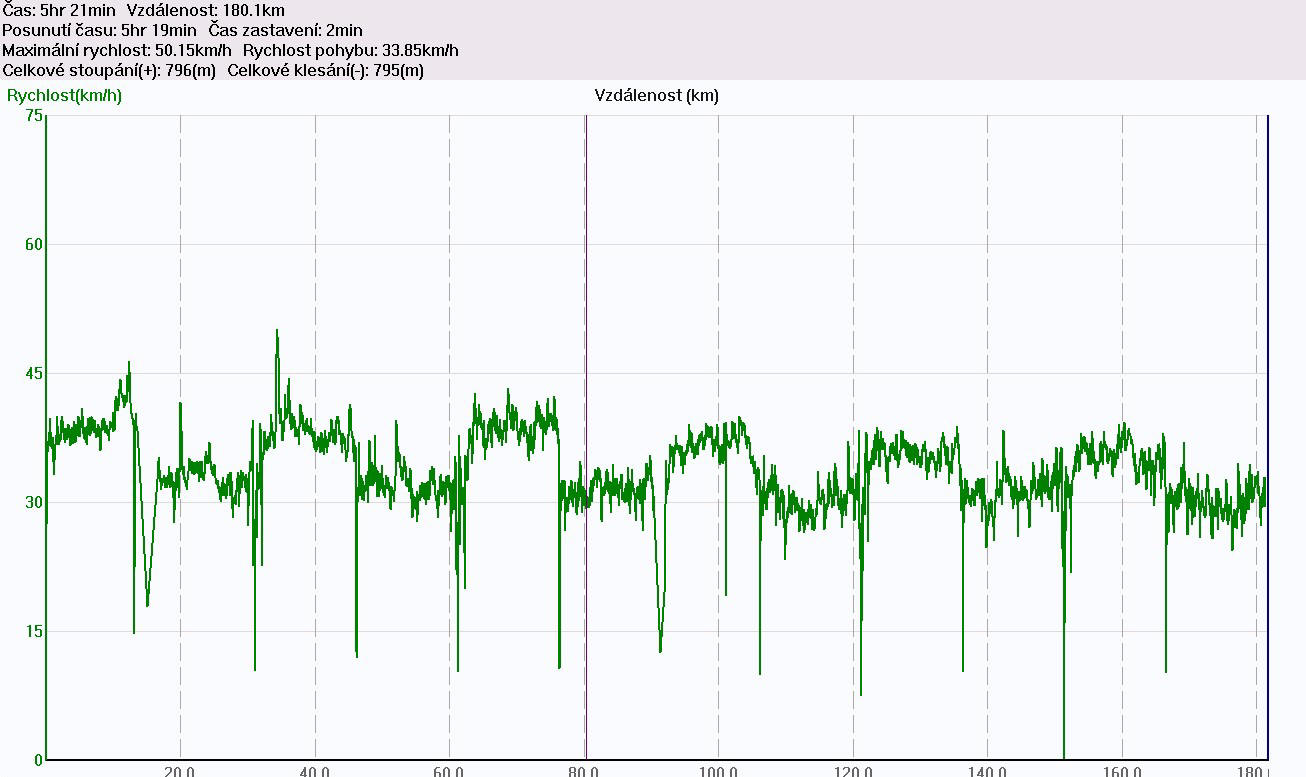Select the "Čas: 5hr 21min" statistic
The height and width of the screenshot is (777, 1306).
59,11
